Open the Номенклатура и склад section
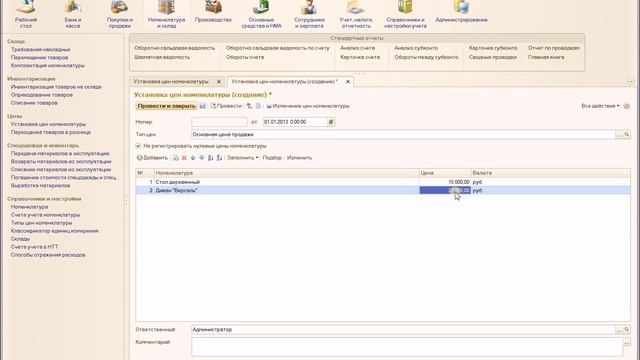 pos(167,15)
